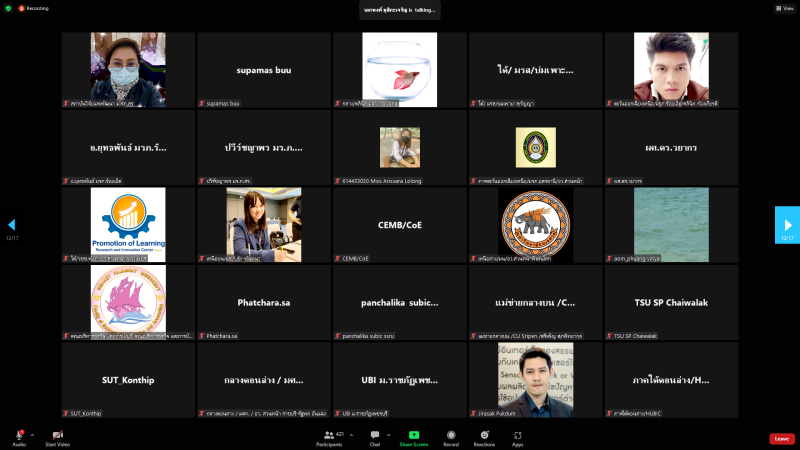
Task: Click the green encryption shield icon
Action: [x=7, y=7]
